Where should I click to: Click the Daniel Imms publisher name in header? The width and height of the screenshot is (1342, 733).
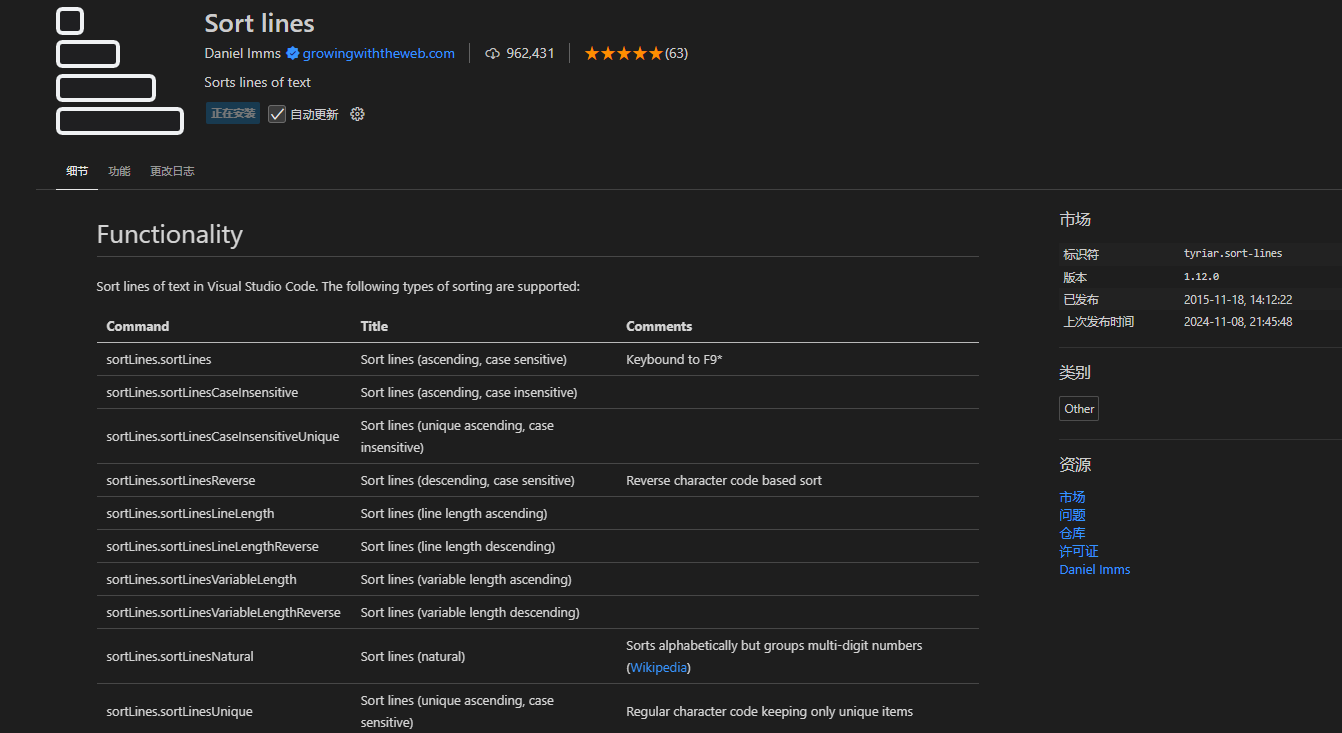[243, 53]
